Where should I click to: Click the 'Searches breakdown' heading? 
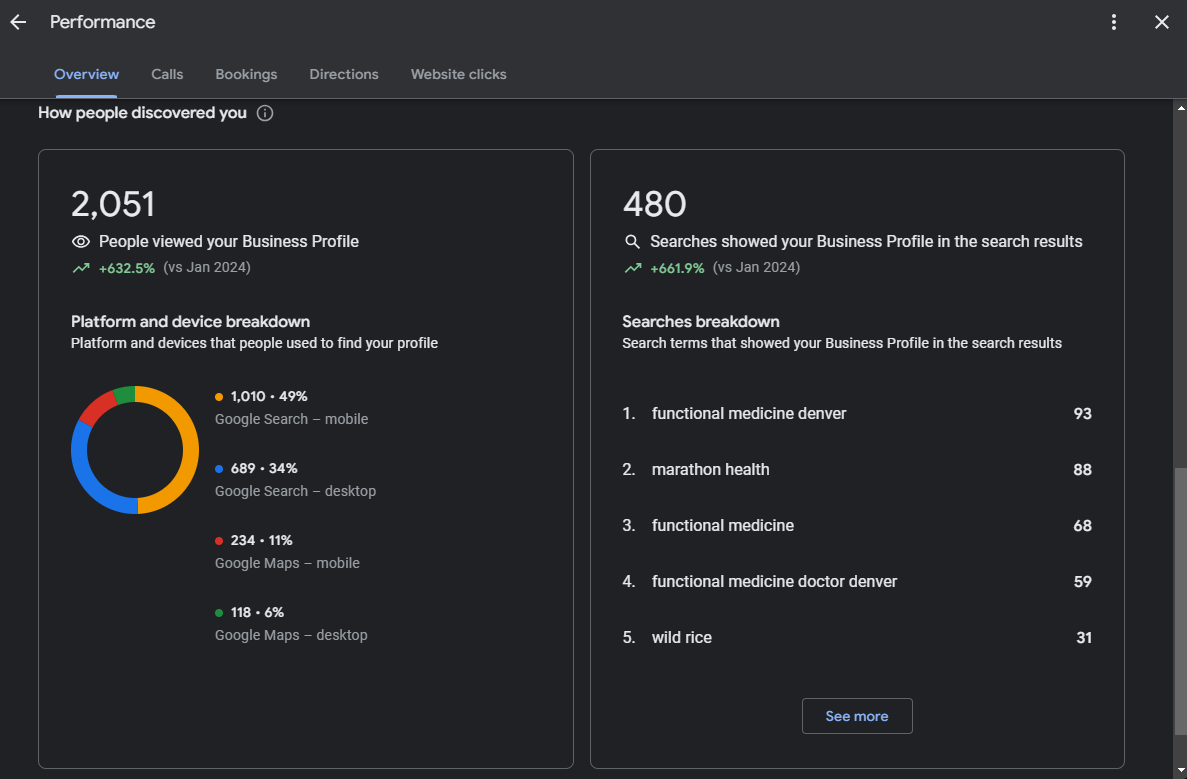[x=700, y=322]
